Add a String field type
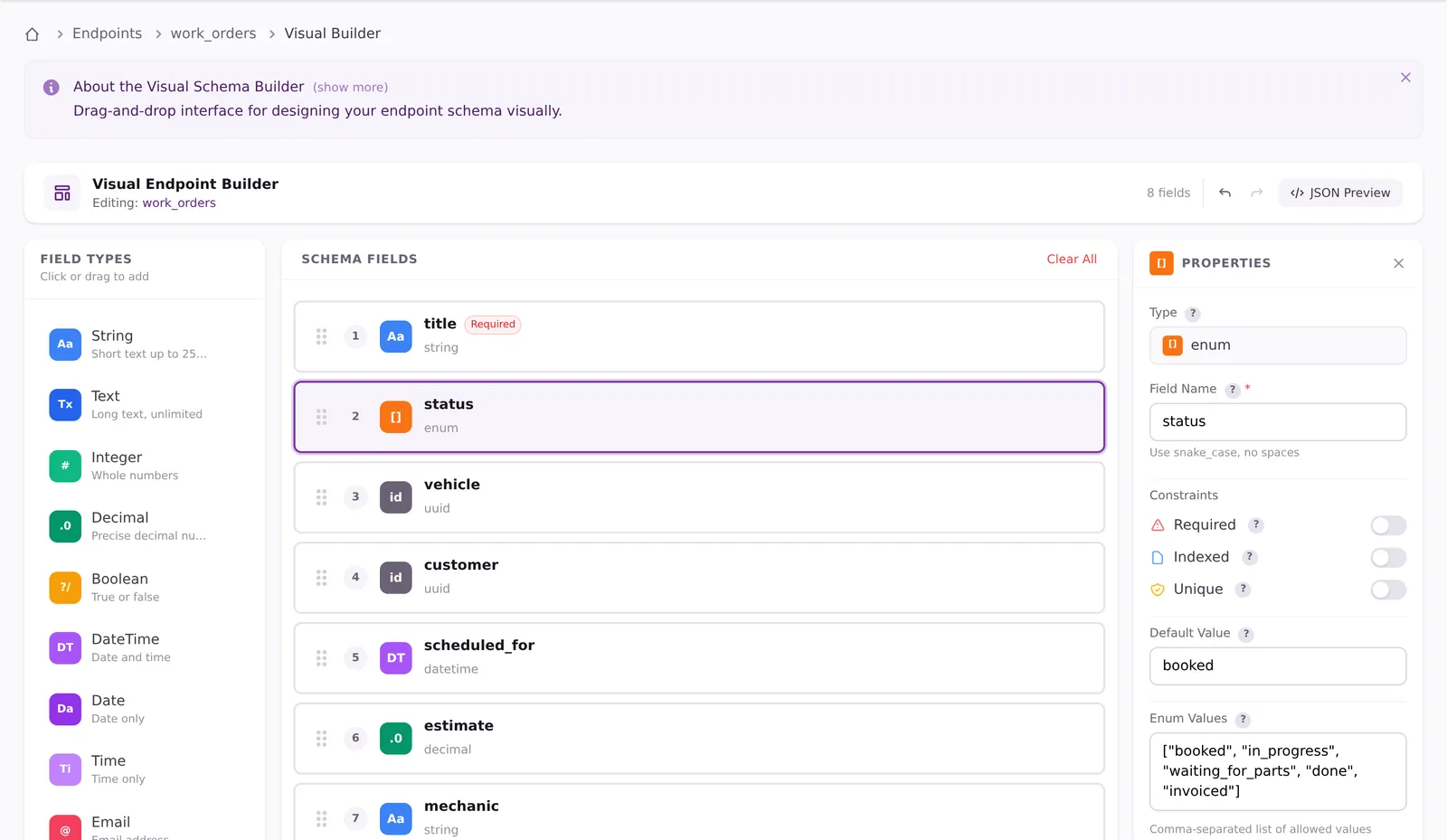 pos(145,344)
